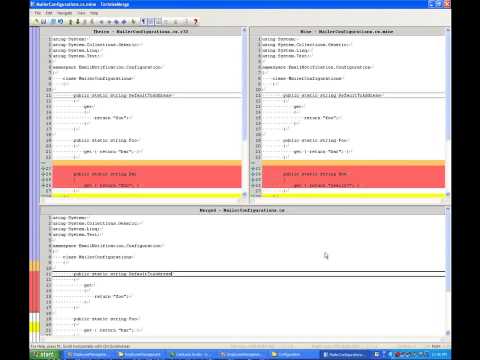
Task: Click namespace line in Mine pane
Action: tap(316, 67)
